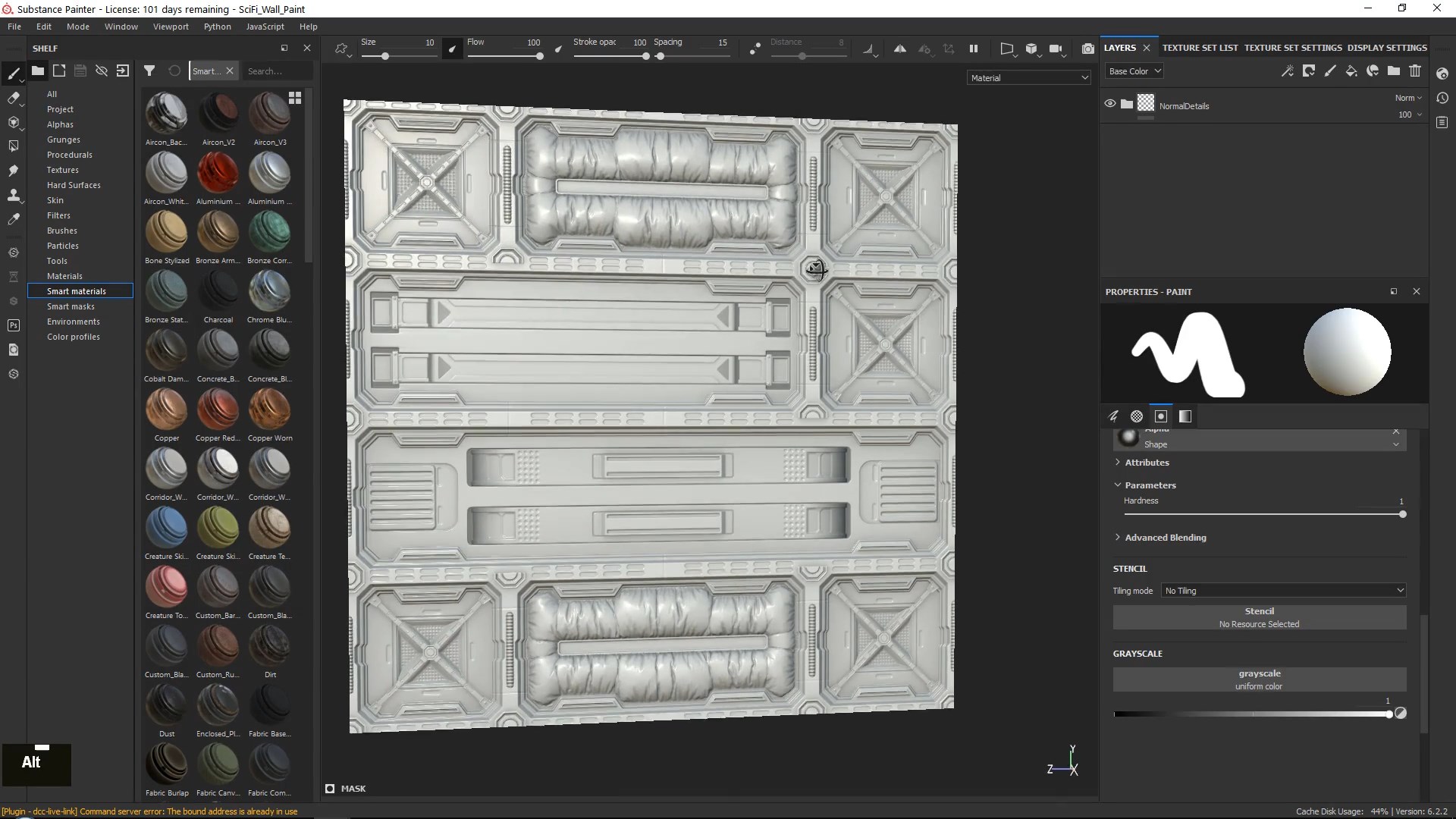Open the layer opacity 100 dropdown

pyautogui.click(x=1410, y=115)
